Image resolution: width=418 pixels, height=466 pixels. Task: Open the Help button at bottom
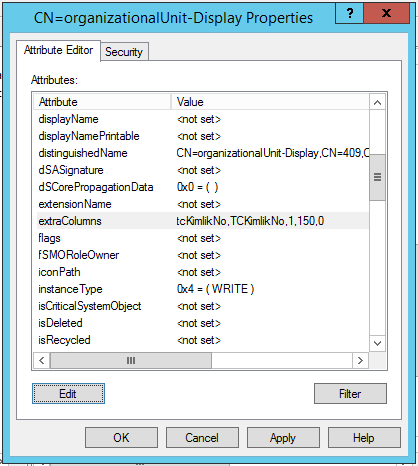(364, 438)
